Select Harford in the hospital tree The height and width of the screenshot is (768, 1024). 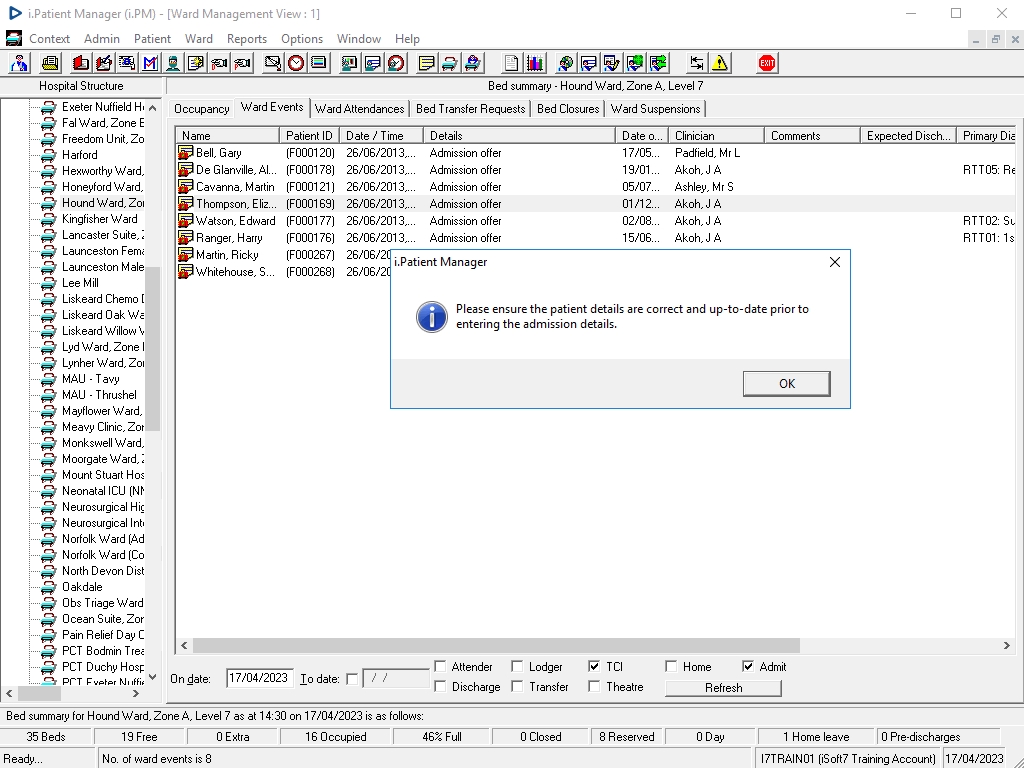(x=80, y=155)
